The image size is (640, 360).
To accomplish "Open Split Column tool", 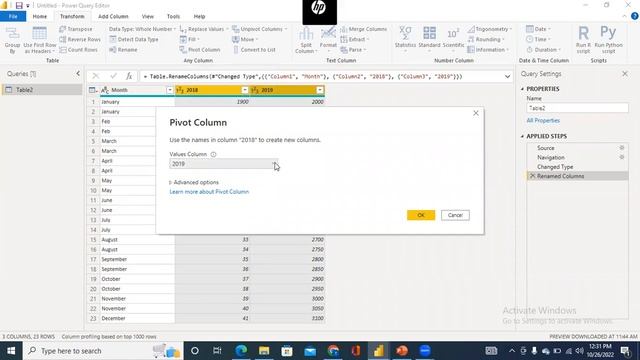I will [x=306, y=40].
